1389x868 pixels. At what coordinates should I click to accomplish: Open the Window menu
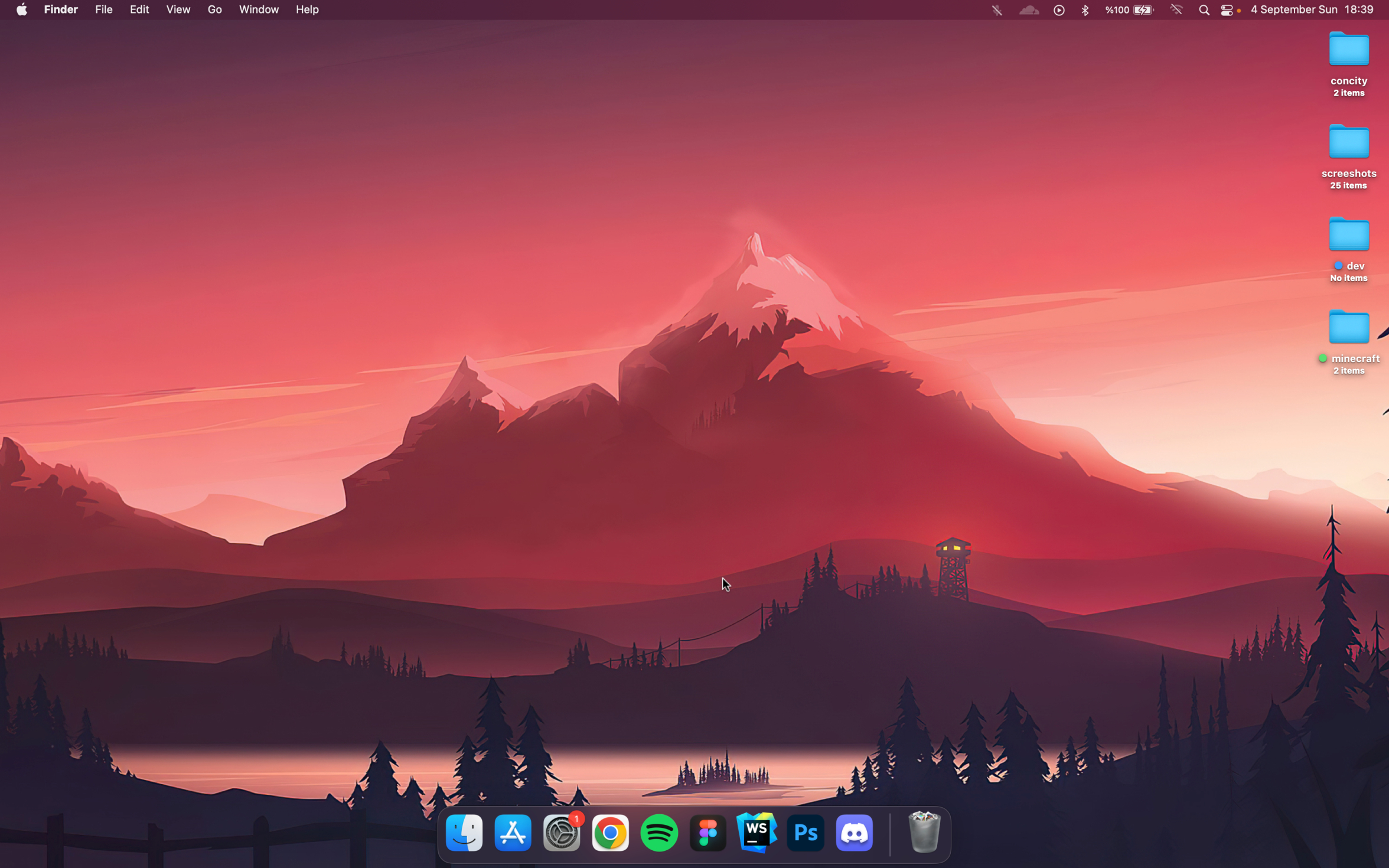(259, 9)
